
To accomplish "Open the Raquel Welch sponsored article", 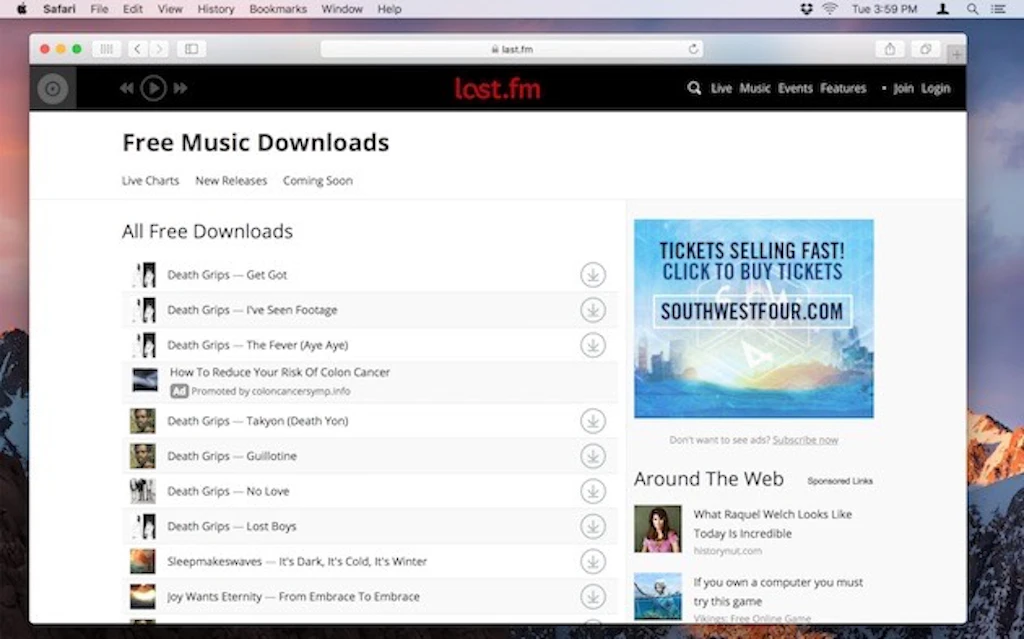I will pyautogui.click(x=773, y=524).
